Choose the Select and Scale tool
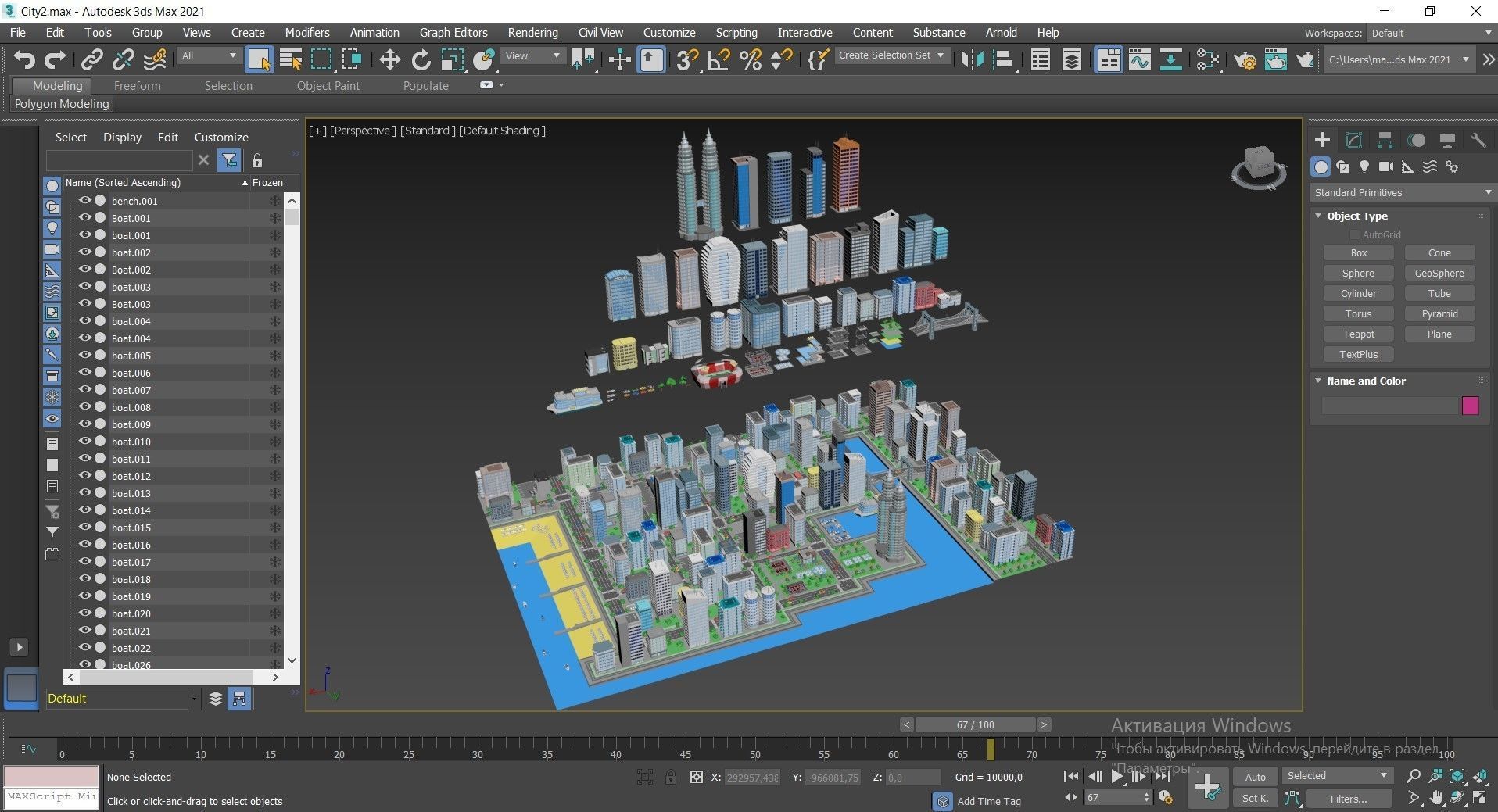The image size is (1498, 812). (x=452, y=59)
